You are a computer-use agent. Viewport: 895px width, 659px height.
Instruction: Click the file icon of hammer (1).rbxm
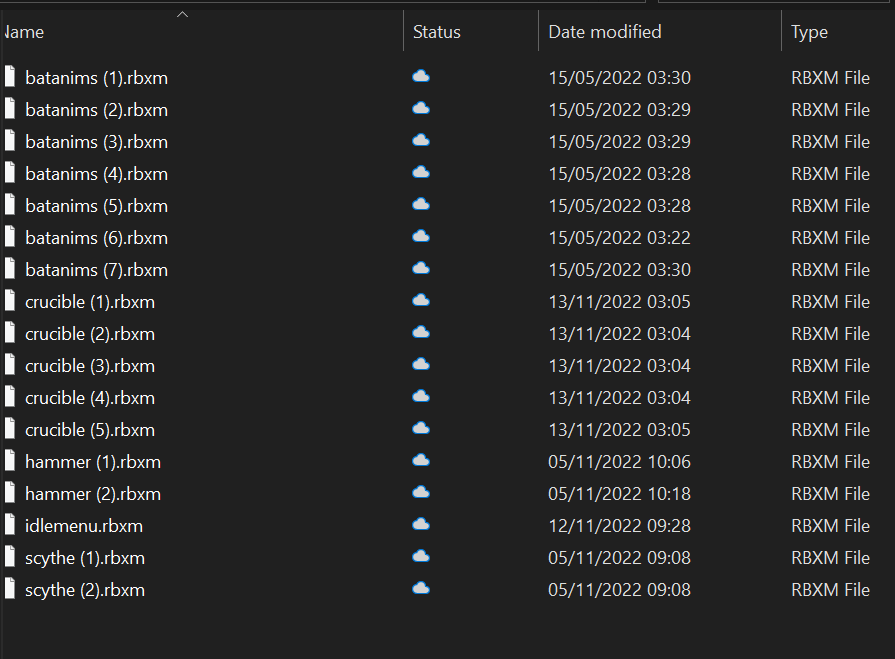point(10,460)
